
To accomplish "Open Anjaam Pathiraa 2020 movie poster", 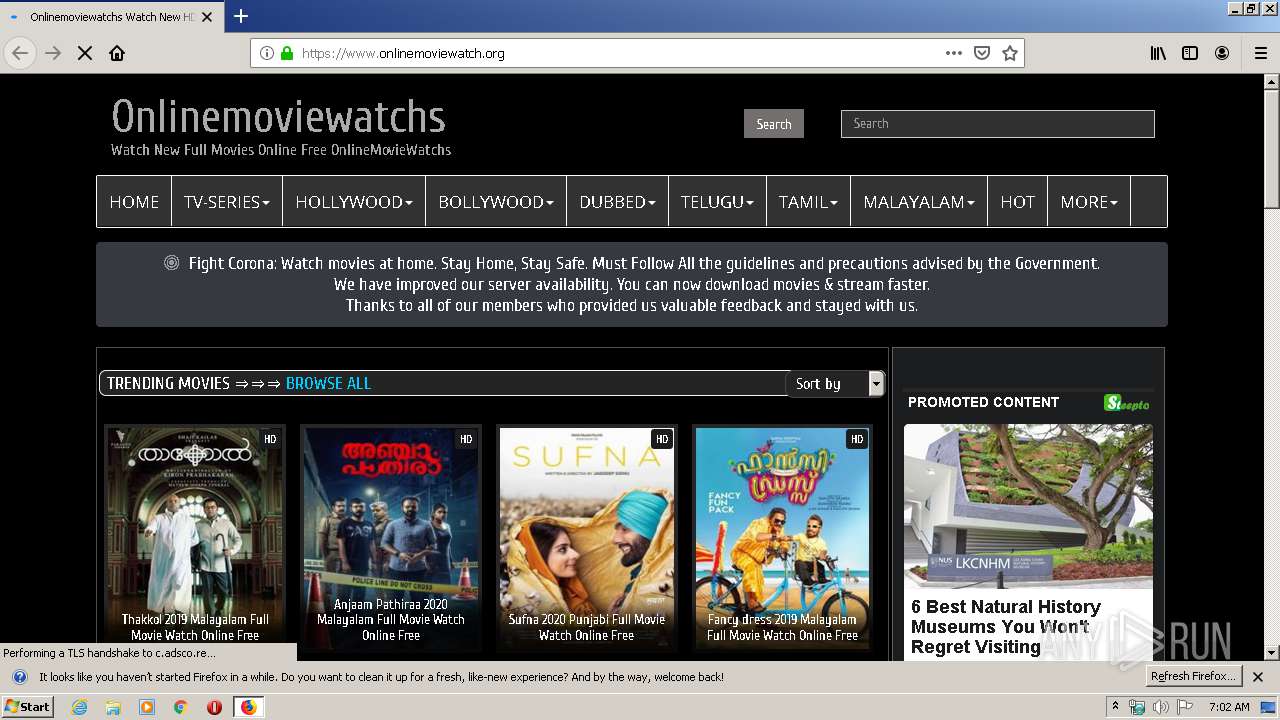I will point(391,538).
